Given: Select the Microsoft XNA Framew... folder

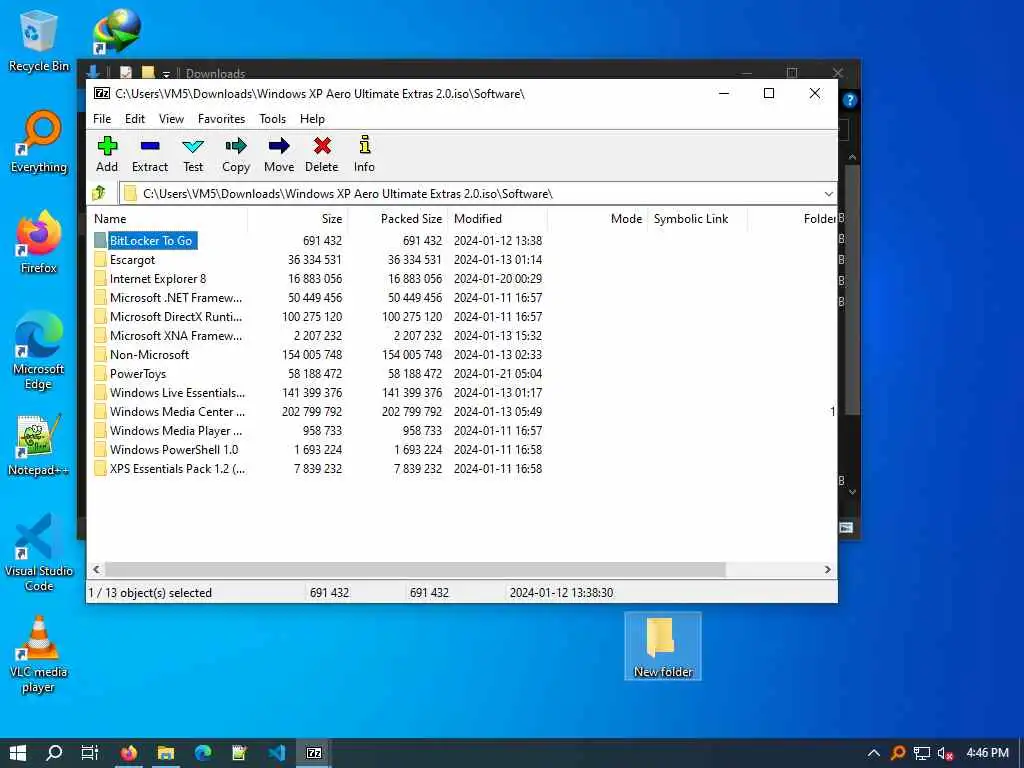Looking at the screenshot, I should [x=176, y=335].
